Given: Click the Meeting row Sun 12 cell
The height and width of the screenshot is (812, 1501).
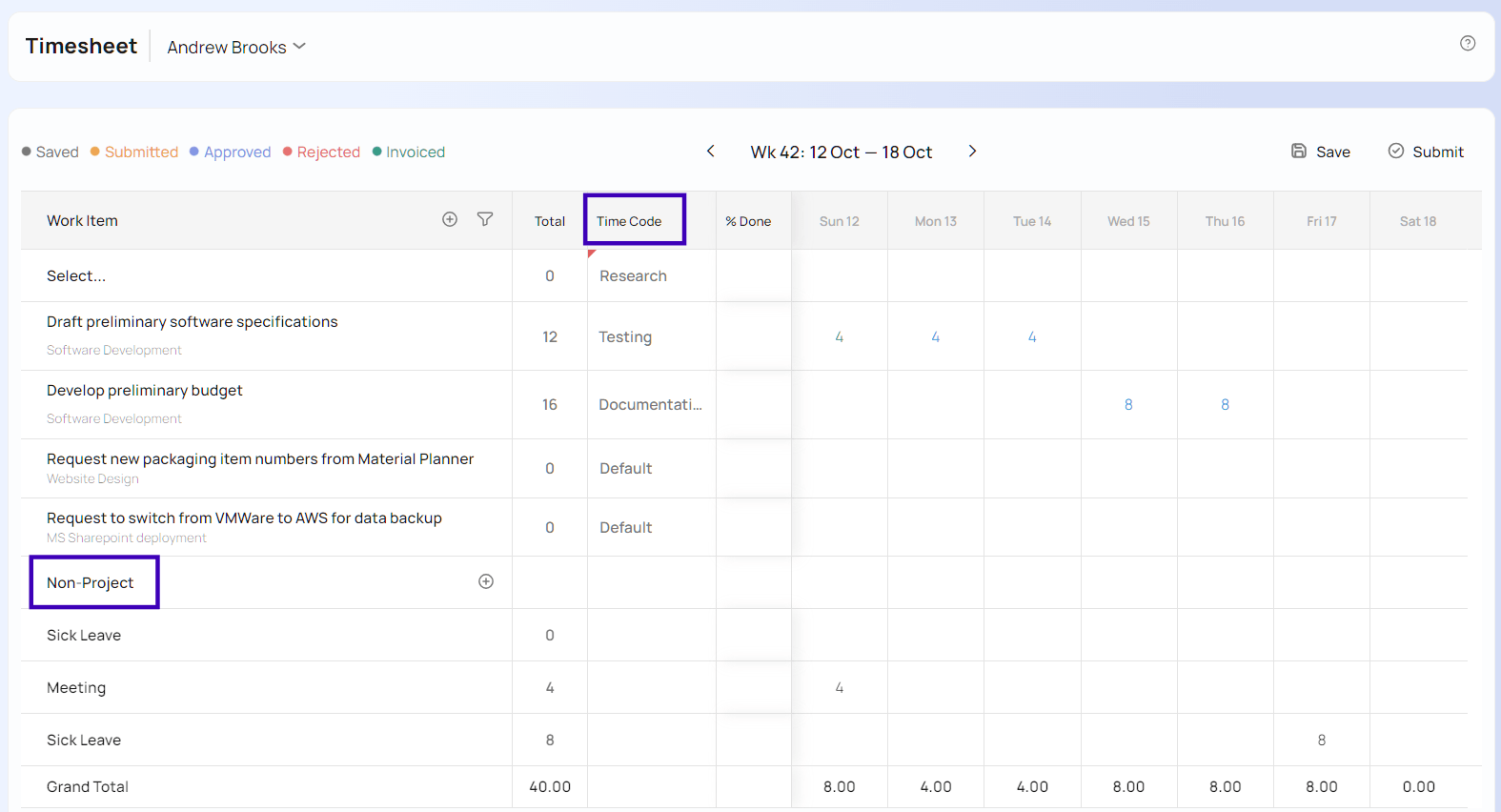Looking at the screenshot, I should tap(840, 687).
